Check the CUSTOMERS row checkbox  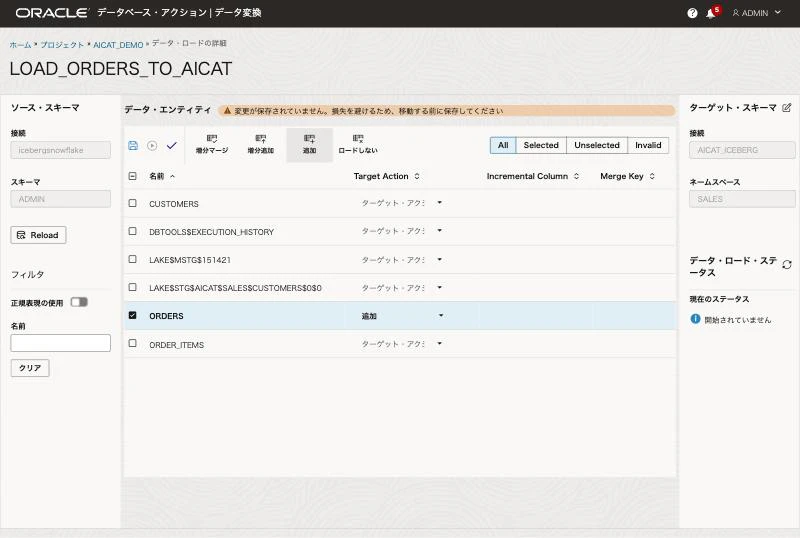133,203
